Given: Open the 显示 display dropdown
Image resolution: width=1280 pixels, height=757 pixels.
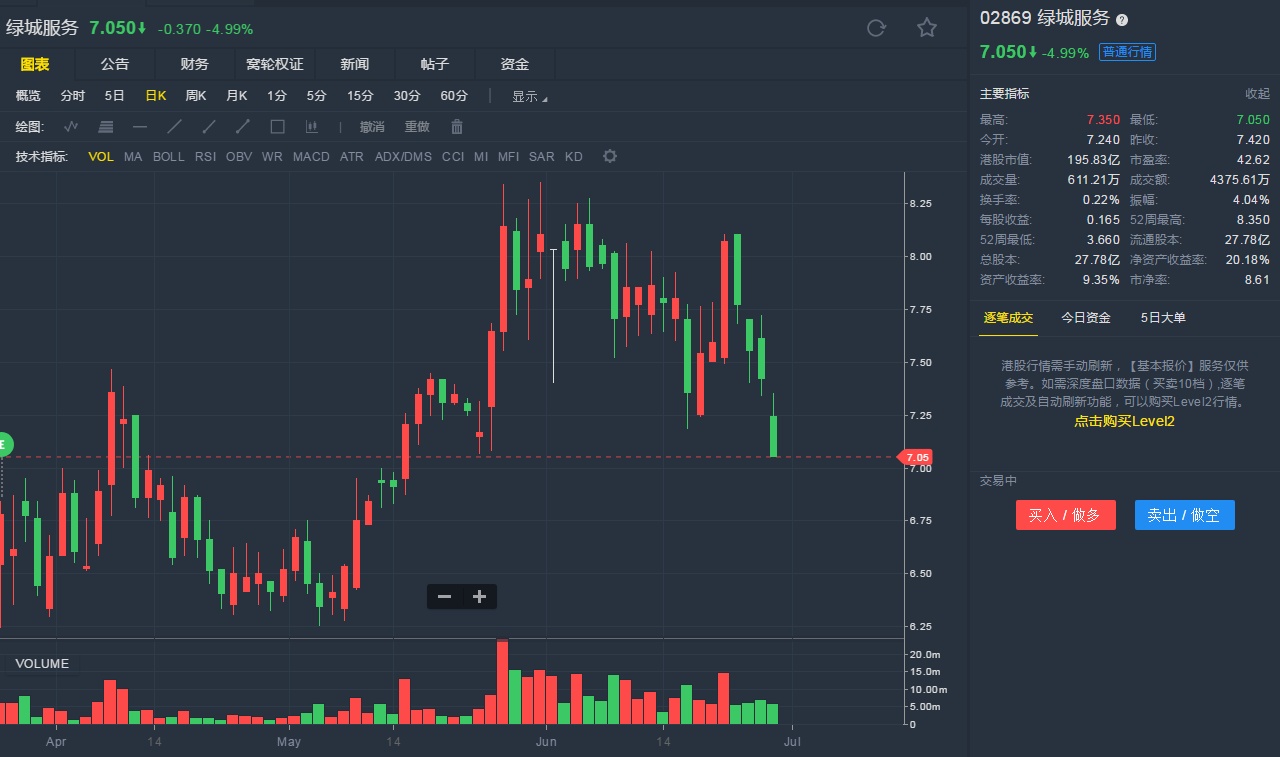Looking at the screenshot, I should point(529,97).
